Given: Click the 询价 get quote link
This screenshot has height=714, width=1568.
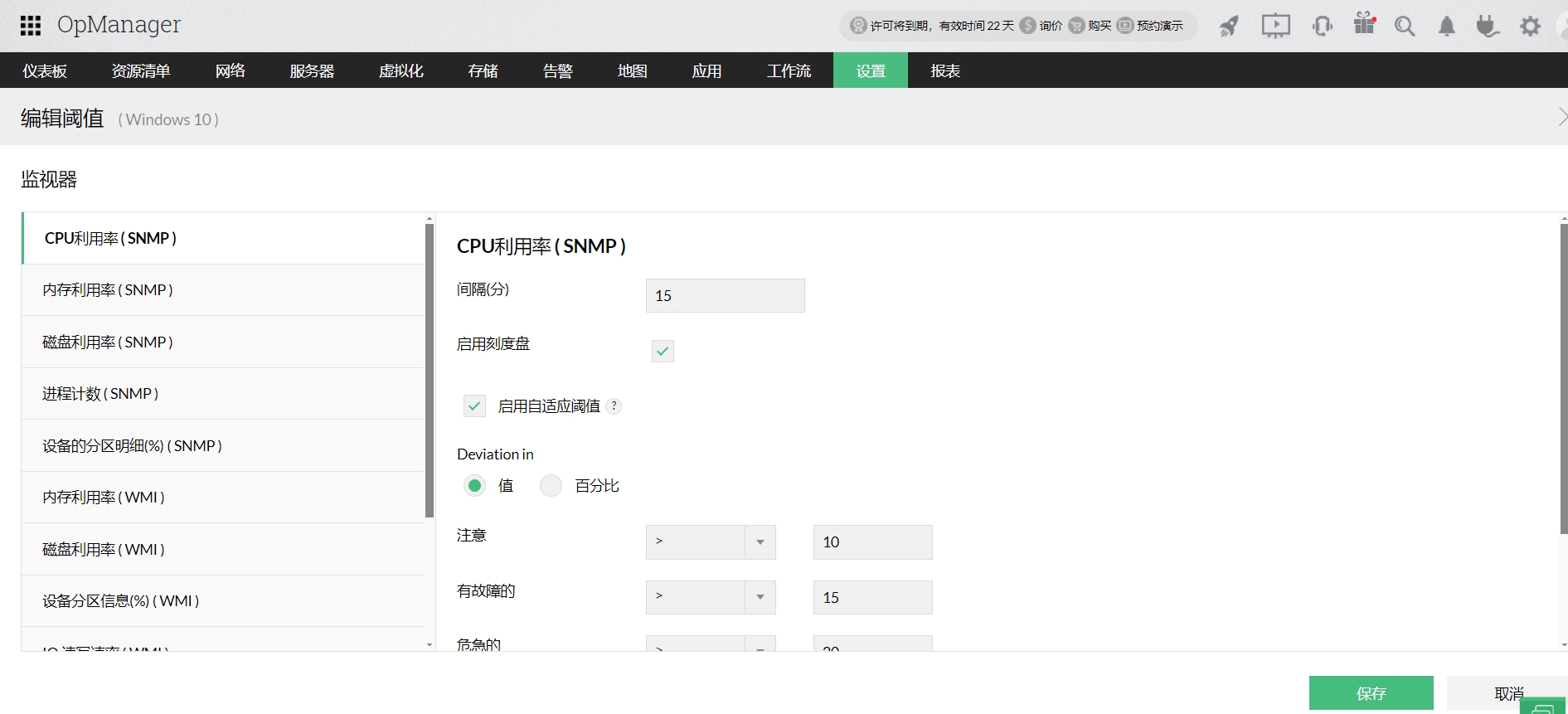Looking at the screenshot, I should point(1051,26).
